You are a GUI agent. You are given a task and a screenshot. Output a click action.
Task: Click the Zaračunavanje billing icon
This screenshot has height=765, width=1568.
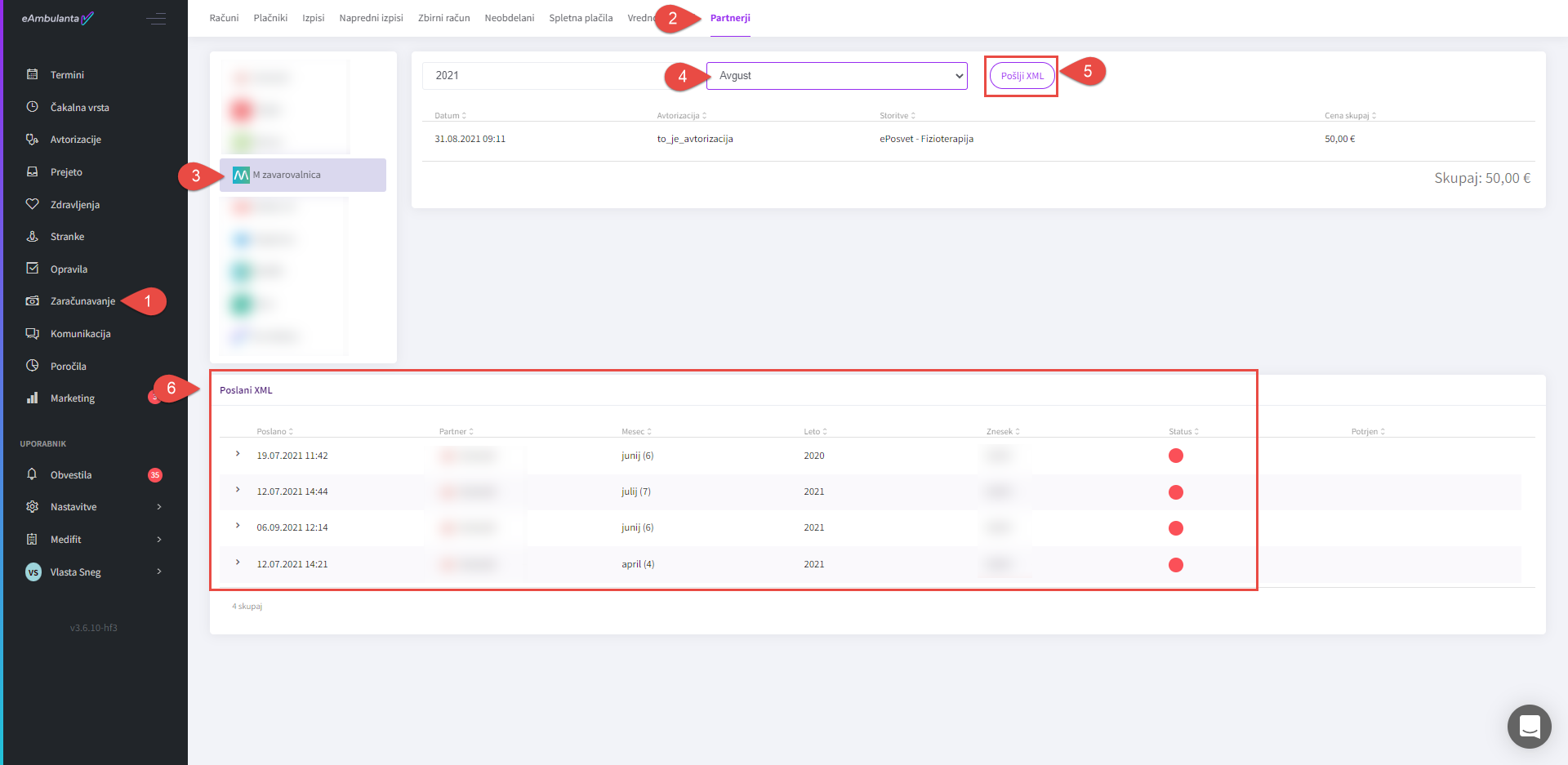click(x=33, y=301)
